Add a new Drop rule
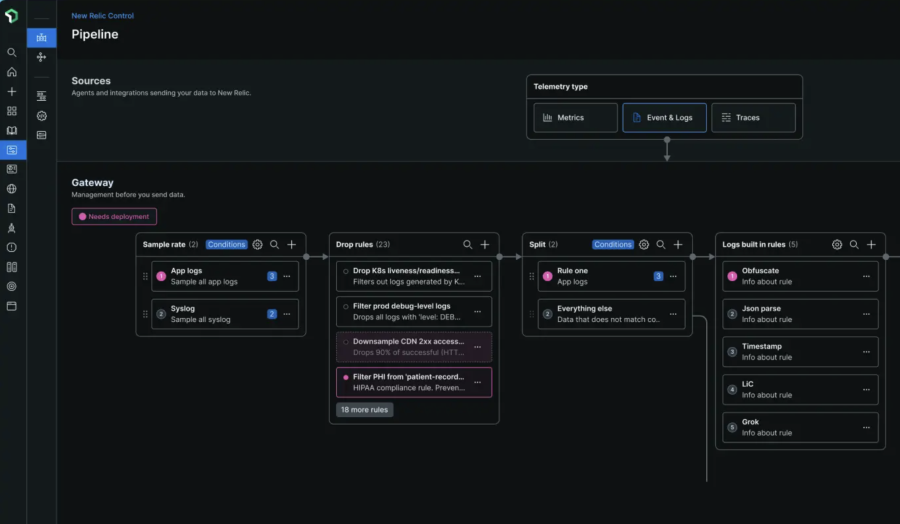Screen dimensions: 900x524 (484, 244)
